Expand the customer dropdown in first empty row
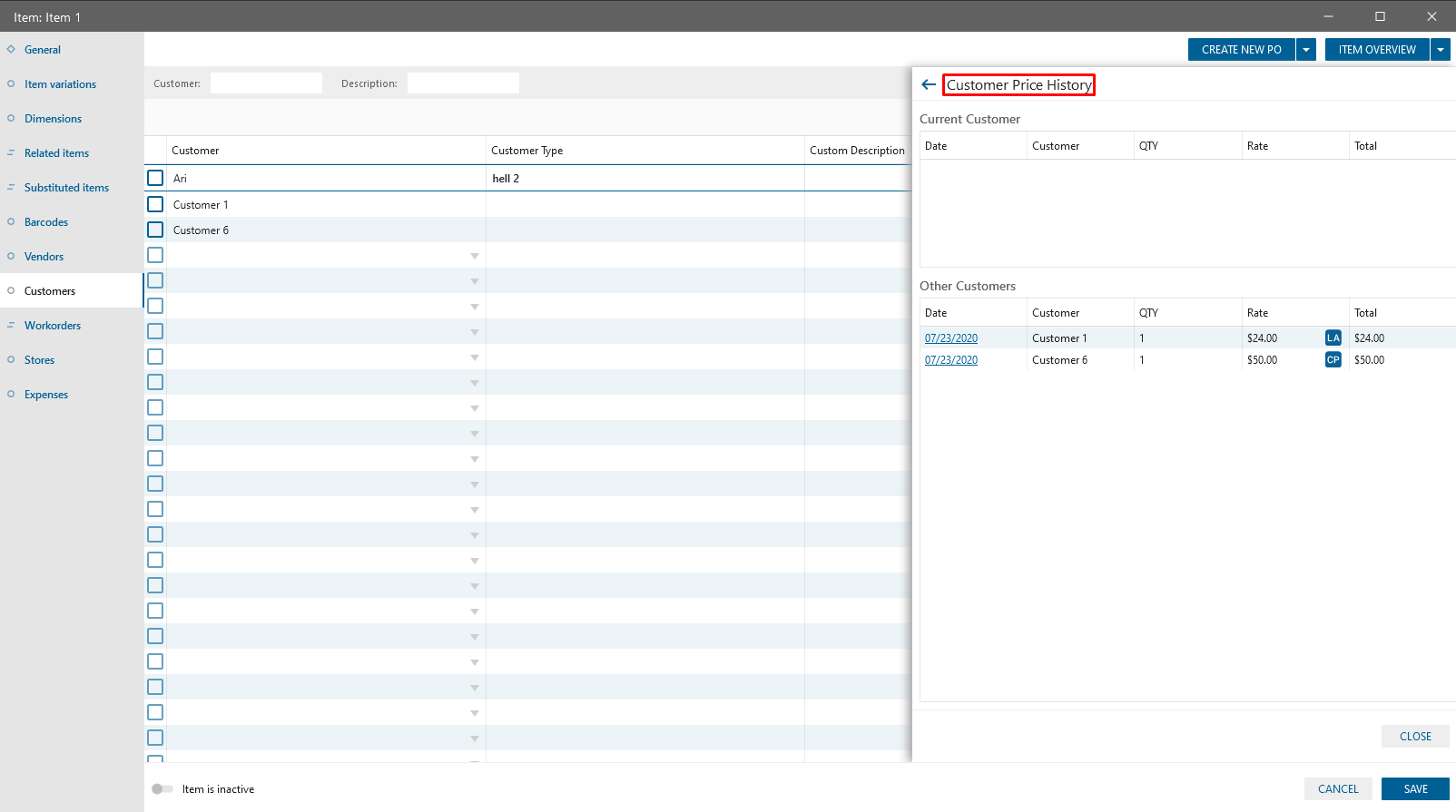Screen dimensions: 1456x812 (x=475, y=256)
